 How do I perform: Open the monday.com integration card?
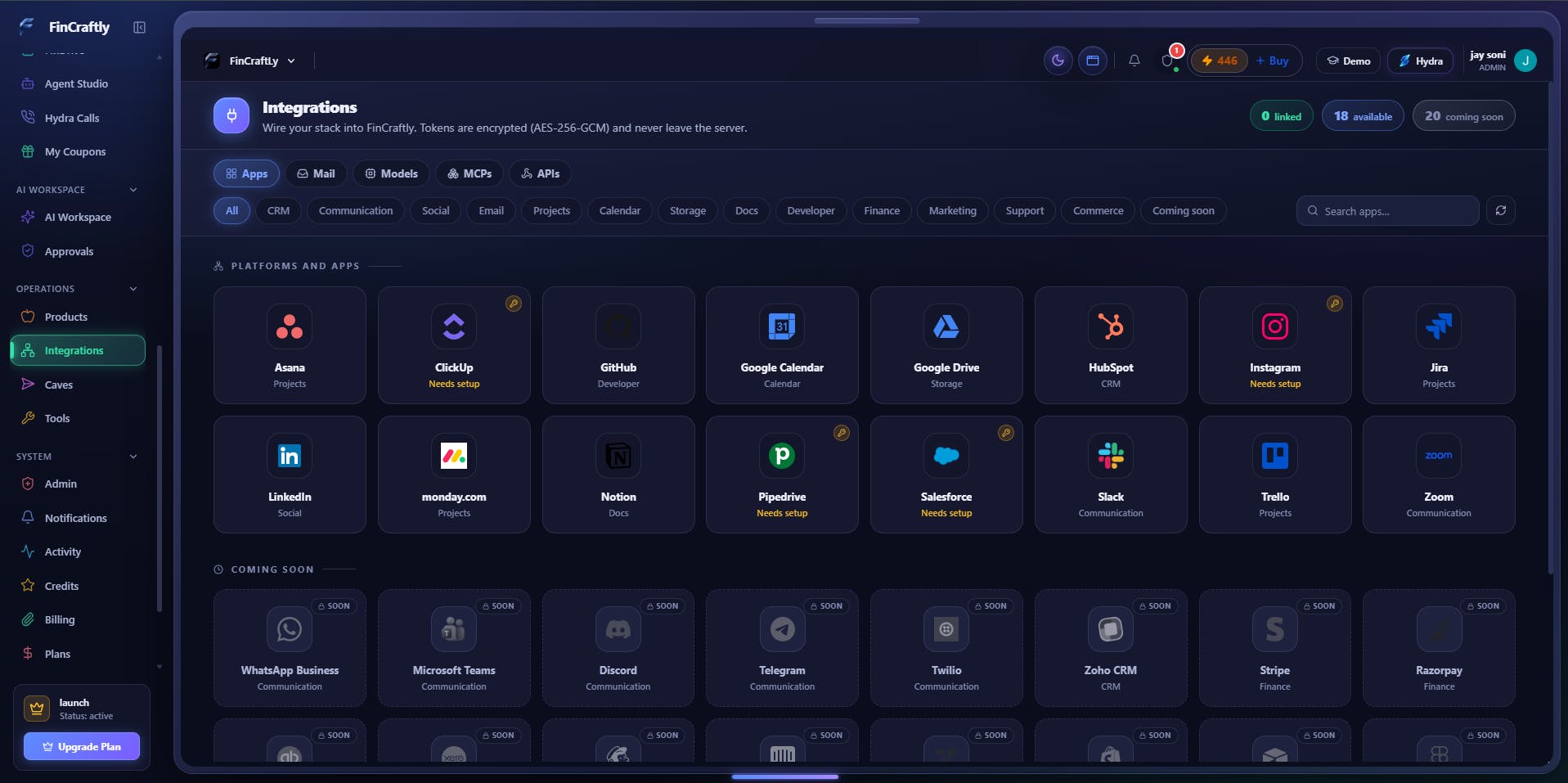(454, 475)
